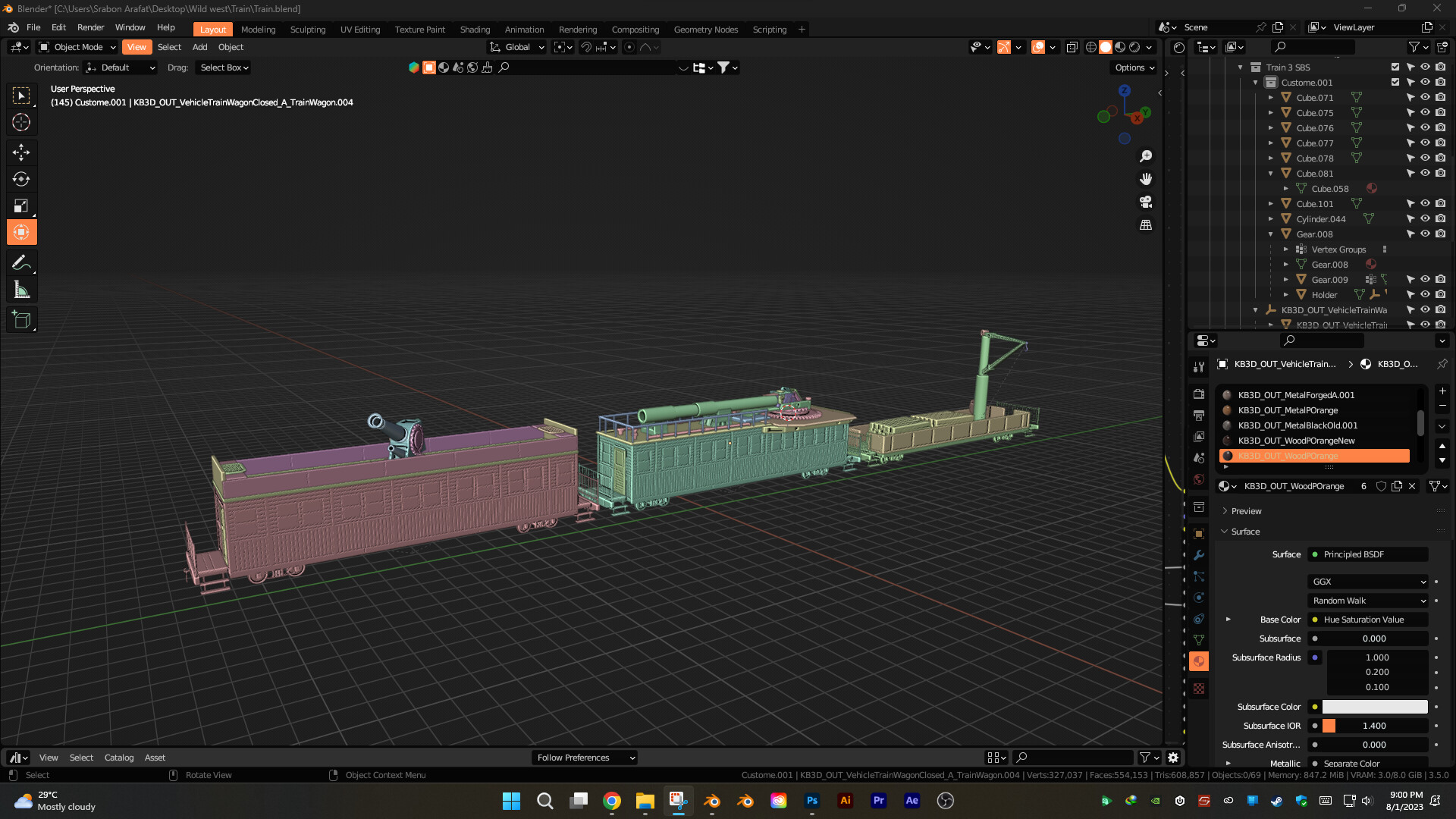This screenshot has height=819, width=1456.
Task: Hide Cube.071 with its eye icon
Action: pos(1425,98)
